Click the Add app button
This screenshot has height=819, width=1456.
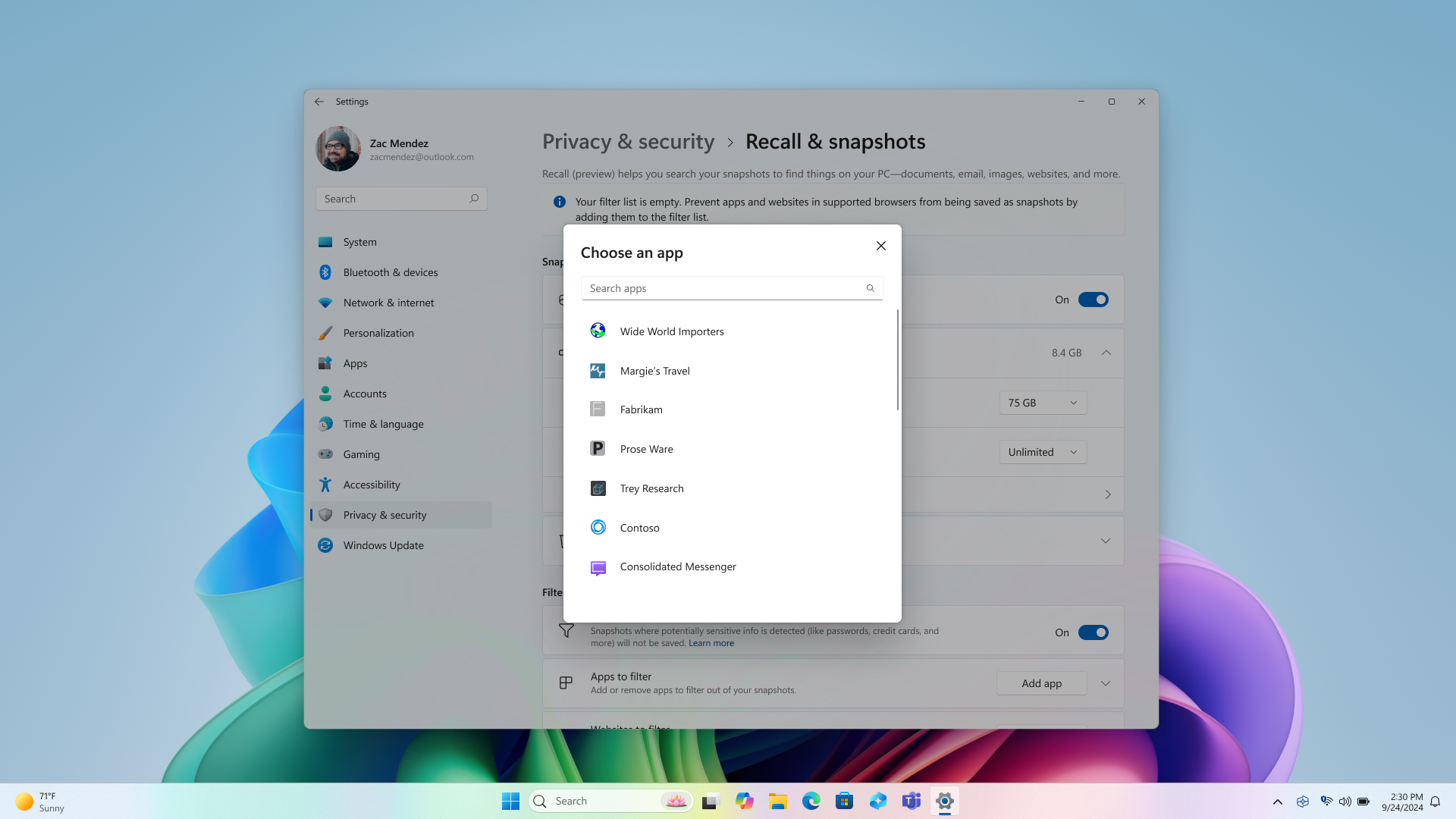click(x=1041, y=682)
